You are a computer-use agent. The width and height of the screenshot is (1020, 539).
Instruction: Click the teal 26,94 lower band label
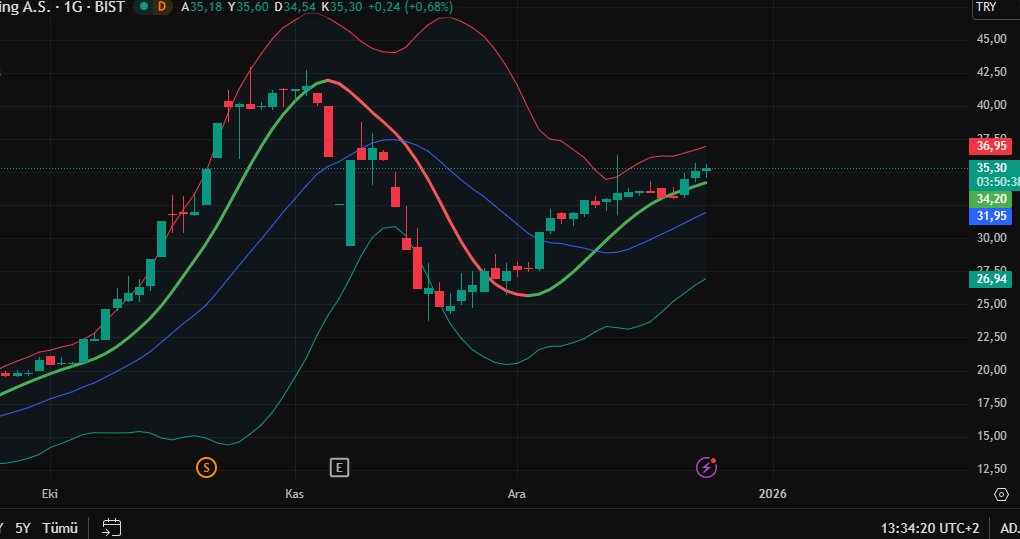(x=989, y=280)
